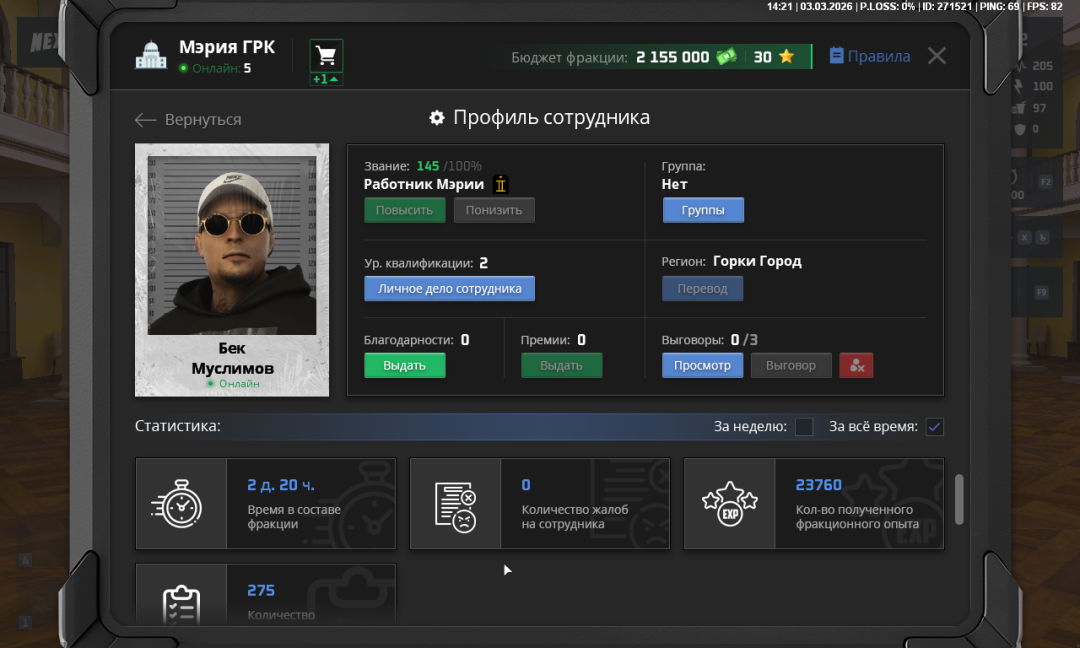This screenshot has width=1080, height=648.
Task: Click the red remove-employee icon button
Action: click(856, 365)
